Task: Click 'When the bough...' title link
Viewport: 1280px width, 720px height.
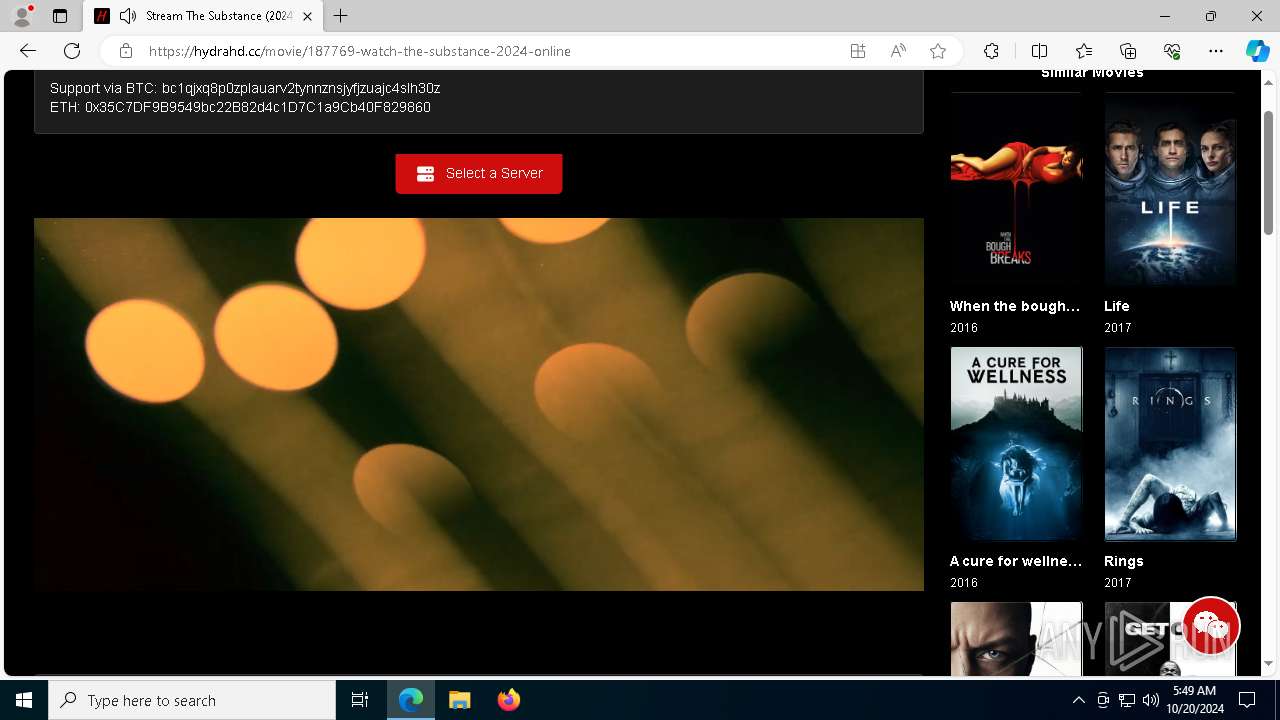Action: click(x=1015, y=306)
